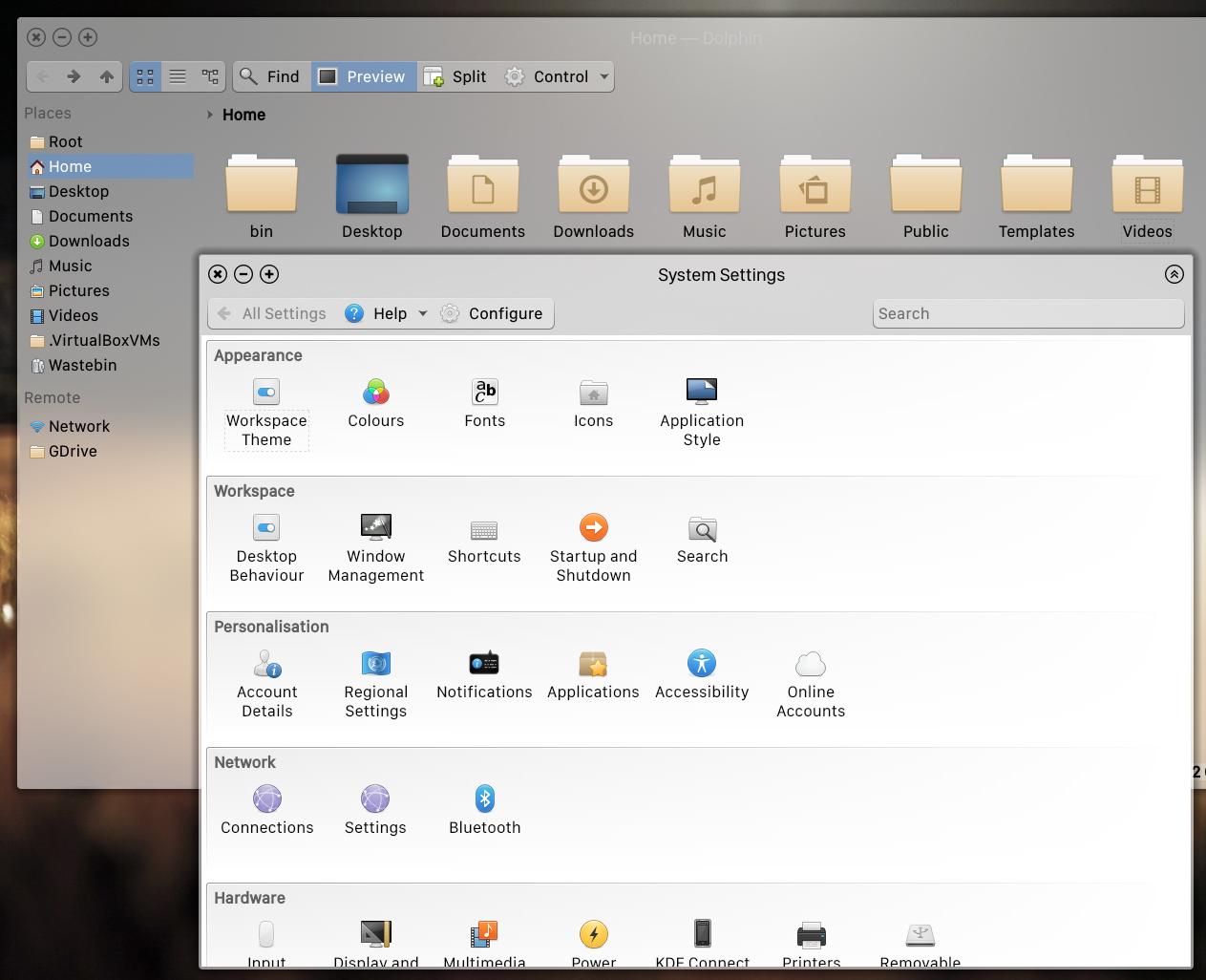The height and width of the screenshot is (980, 1206).
Task: Open Printers settings icon
Action: click(x=811, y=933)
